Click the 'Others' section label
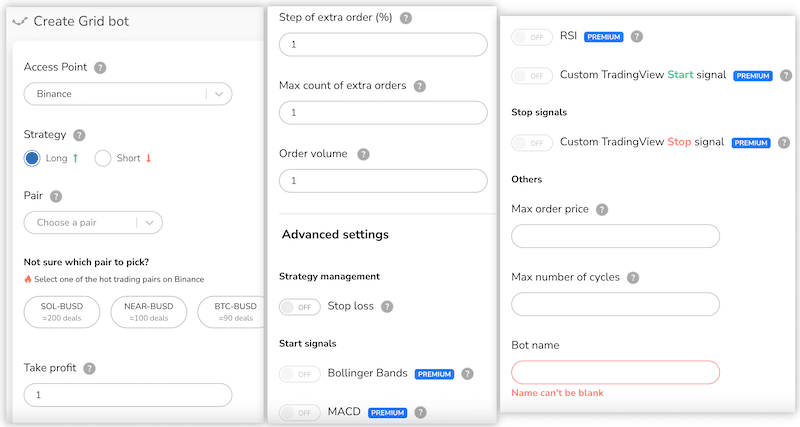Image resolution: width=800 pixels, height=427 pixels. tap(527, 180)
